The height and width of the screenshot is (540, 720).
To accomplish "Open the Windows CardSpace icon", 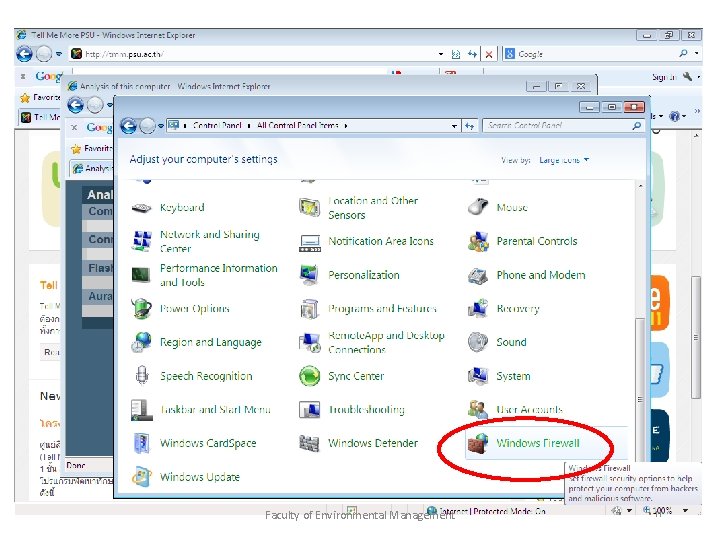I will point(141,443).
